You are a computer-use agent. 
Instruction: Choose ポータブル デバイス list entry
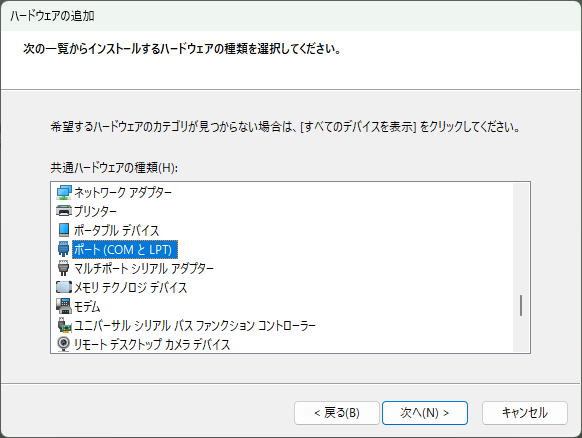[116, 230]
